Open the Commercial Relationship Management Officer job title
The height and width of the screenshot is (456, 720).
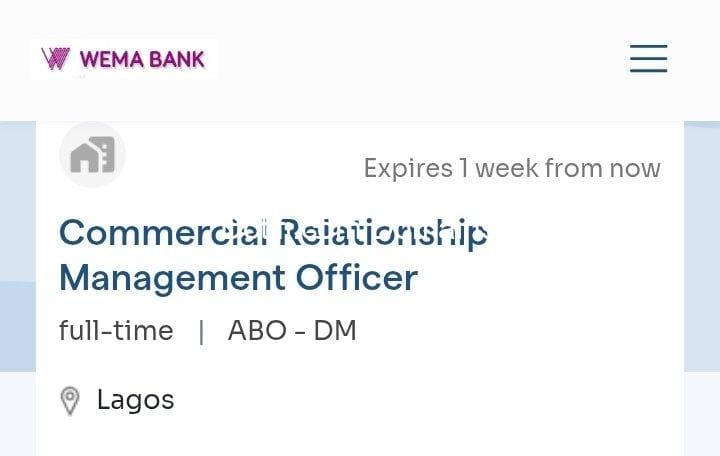pyautogui.click(x=272, y=254)
